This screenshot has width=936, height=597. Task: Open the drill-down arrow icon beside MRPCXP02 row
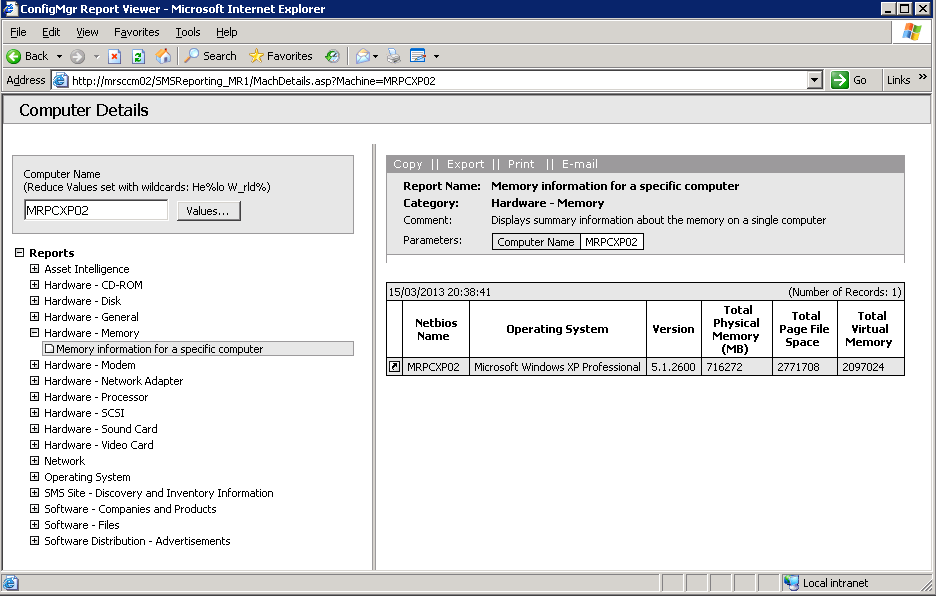click(x=395, y=367)
